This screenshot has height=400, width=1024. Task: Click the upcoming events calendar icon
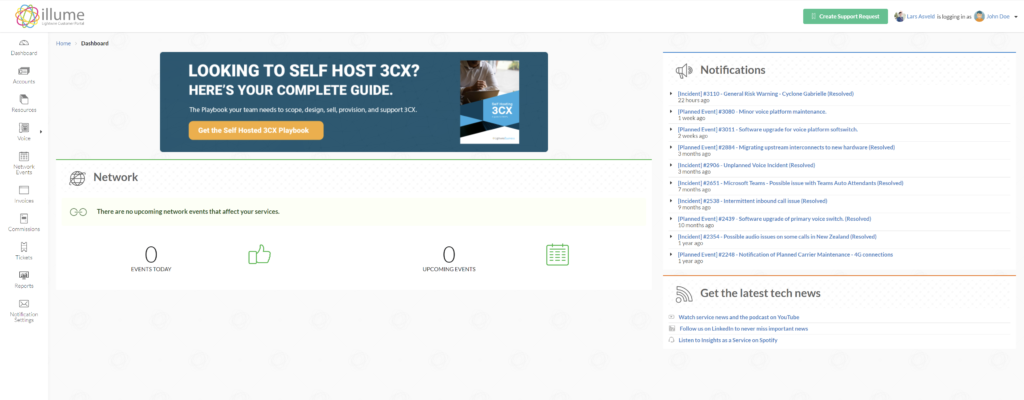click(557, 255)
